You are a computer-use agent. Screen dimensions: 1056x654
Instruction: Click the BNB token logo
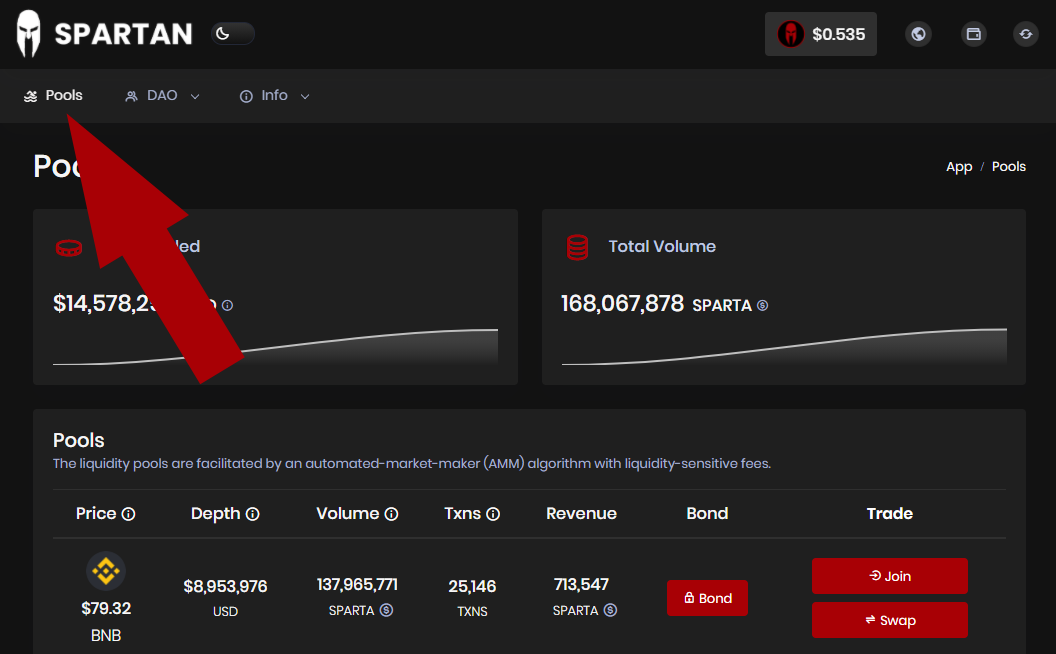point(106,572)
